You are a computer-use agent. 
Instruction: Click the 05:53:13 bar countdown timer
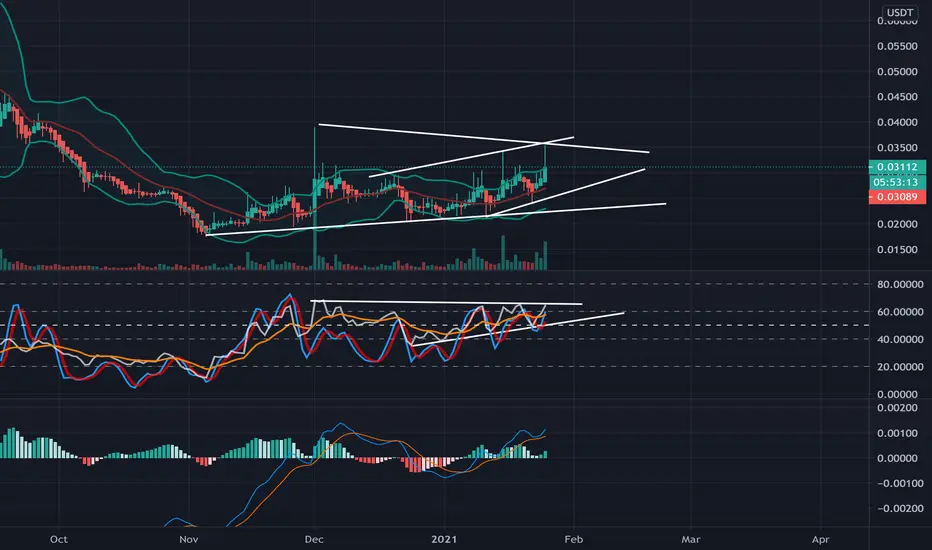tap(897, 182)
